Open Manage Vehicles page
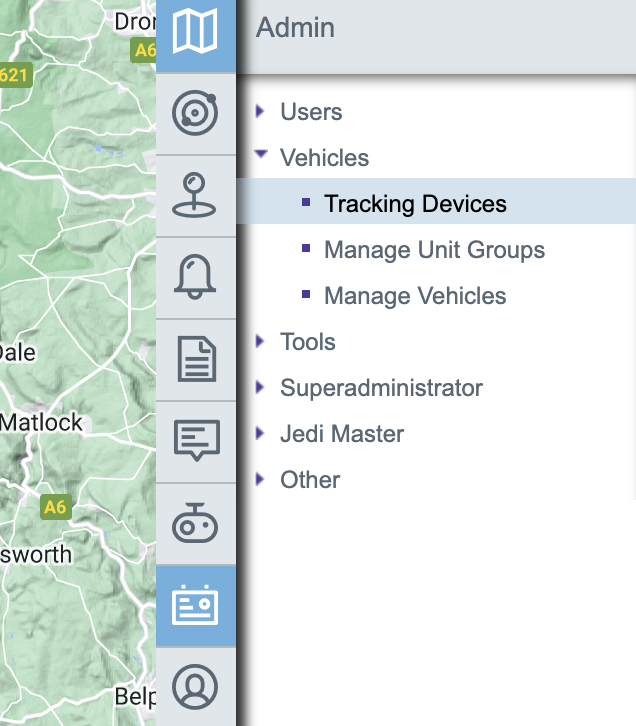Viewport: 636px width, 726px height. pyautogui.click(x=415, y=296)
